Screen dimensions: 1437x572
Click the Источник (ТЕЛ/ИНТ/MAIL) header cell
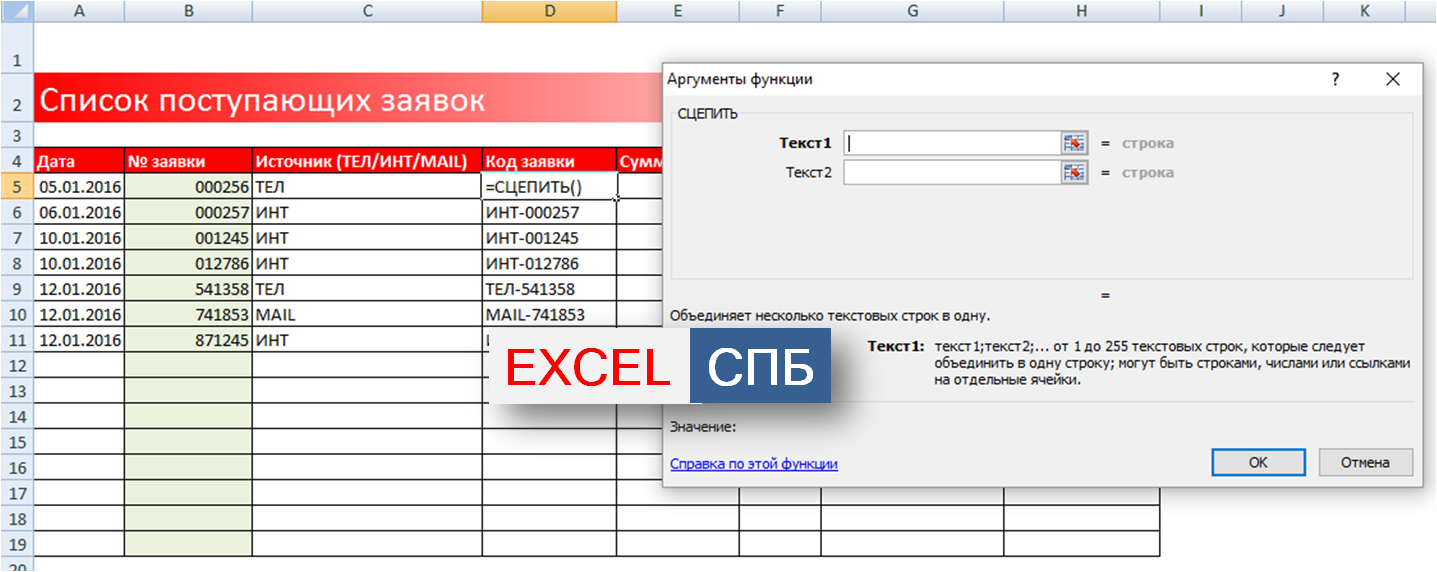pos(366,161)
